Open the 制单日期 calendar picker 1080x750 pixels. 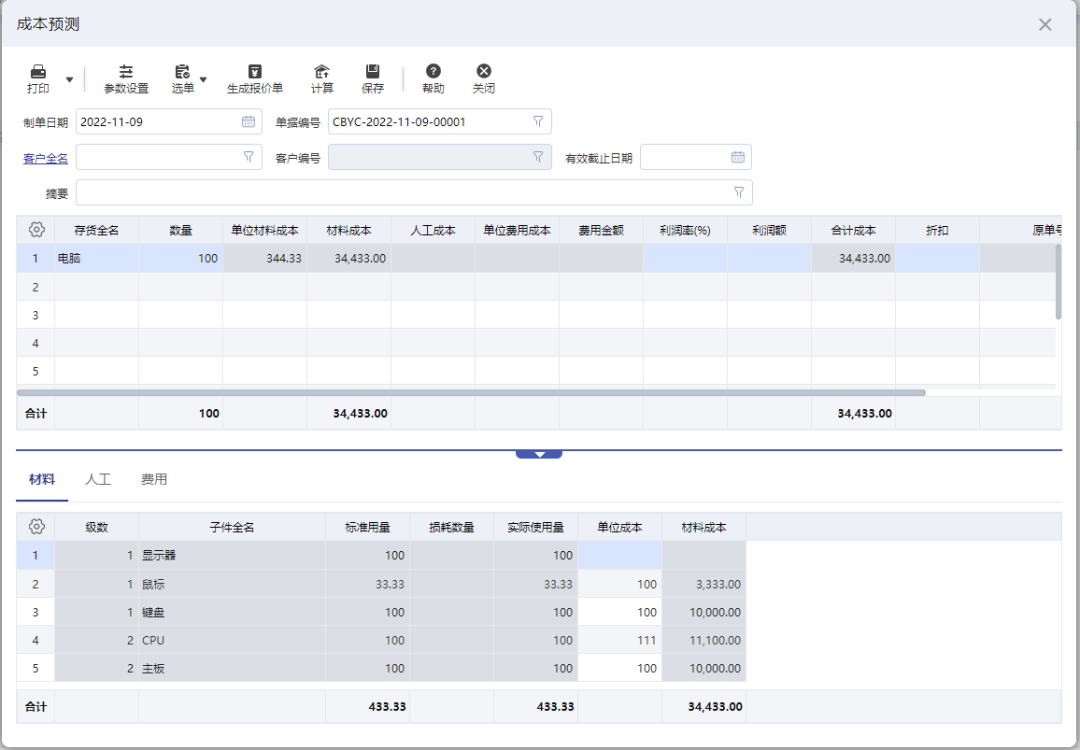[x=248, y=122]
